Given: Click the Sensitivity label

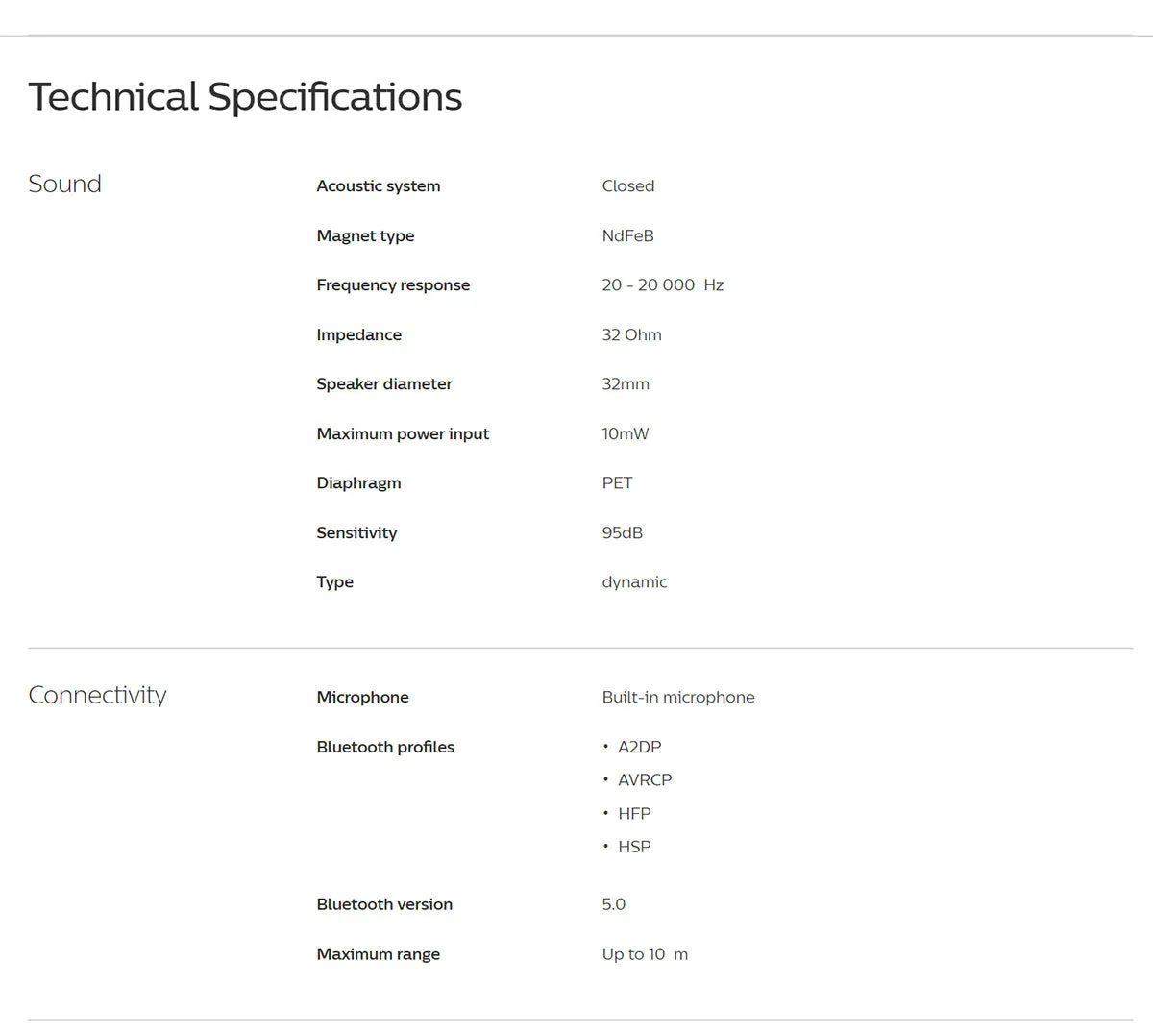Looking at the screenshot, I should (356, 532).
